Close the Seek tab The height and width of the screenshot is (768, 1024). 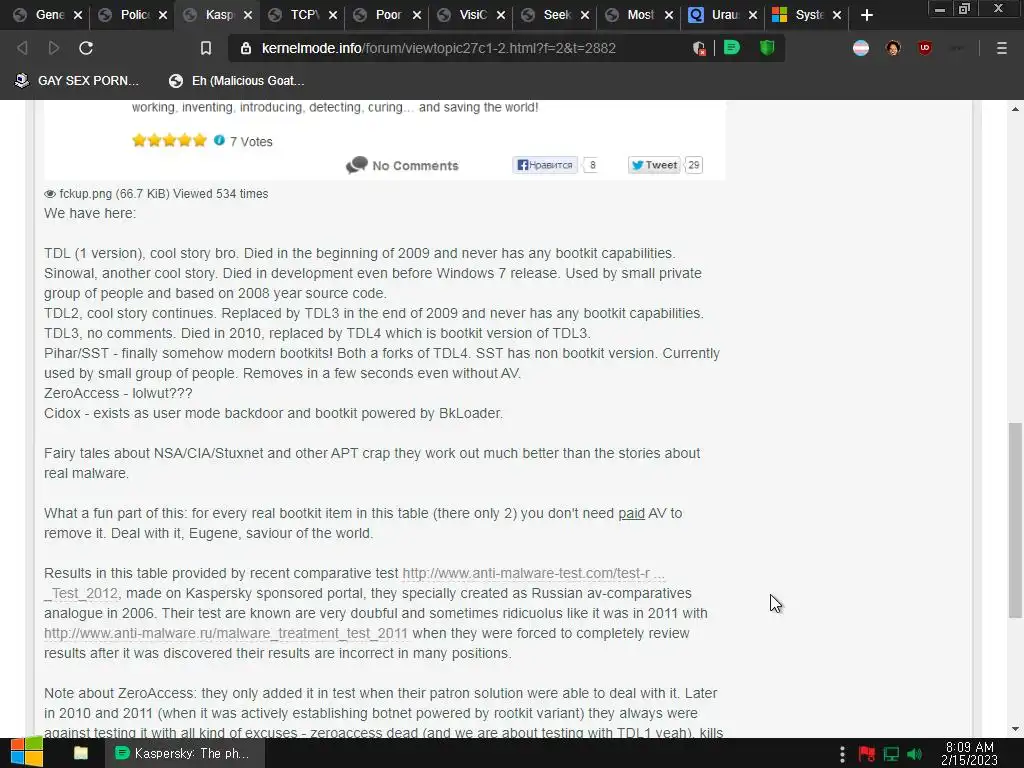(x=585, y=15)
